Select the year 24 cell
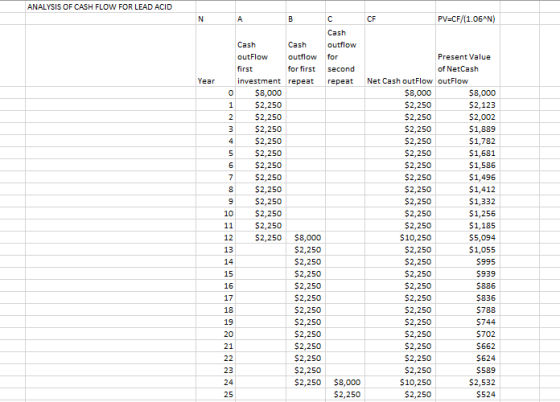560x402 pixels. 215,382
